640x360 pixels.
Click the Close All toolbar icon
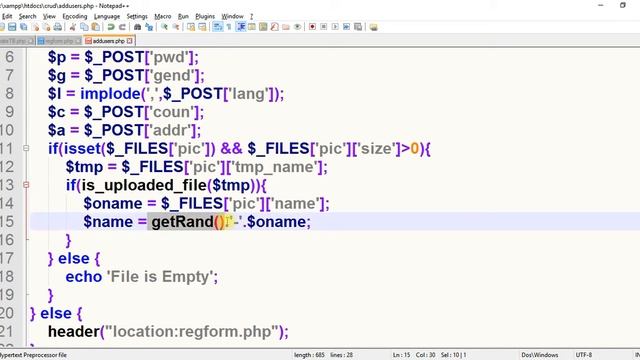click(47, 27)
